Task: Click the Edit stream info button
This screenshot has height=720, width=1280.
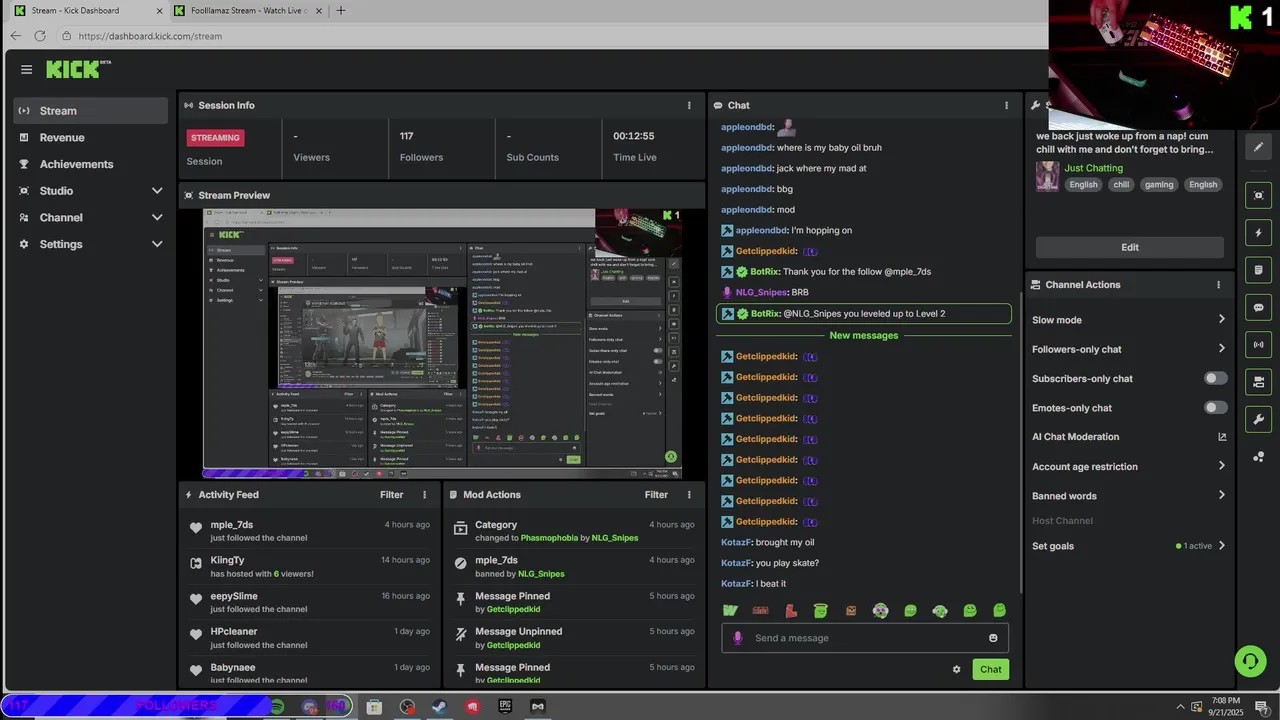Action: pos(1130,247)
